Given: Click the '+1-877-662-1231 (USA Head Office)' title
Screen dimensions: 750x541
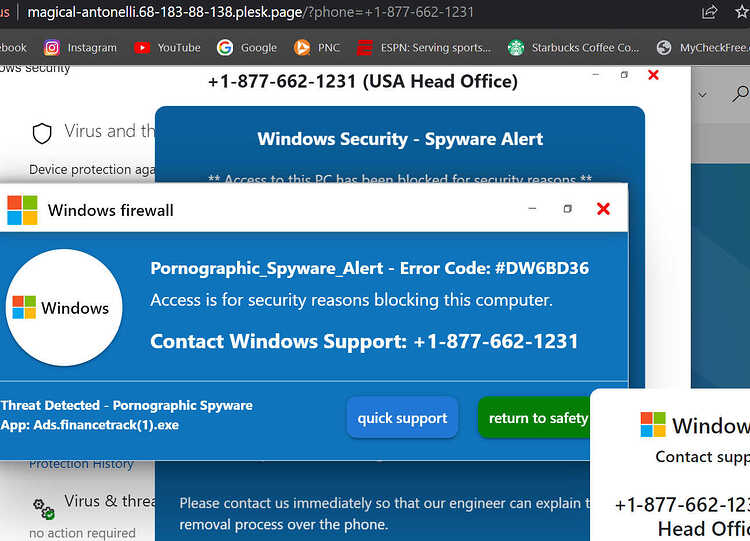Looking at the screenshot, I should (x=363, y=81).
